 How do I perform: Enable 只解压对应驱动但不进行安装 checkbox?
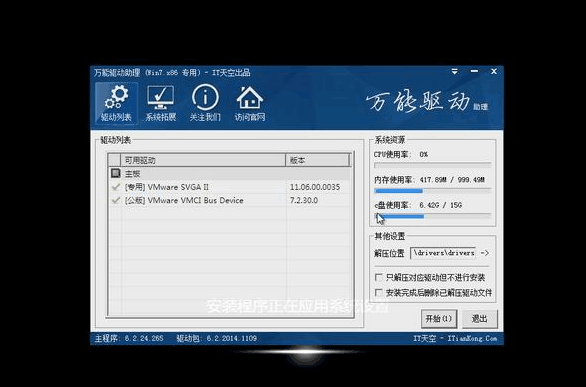pyautogui.click(x=379, y=278)
